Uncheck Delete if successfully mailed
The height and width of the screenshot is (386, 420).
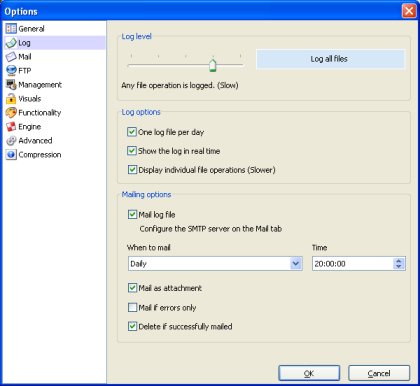pyautogui.click(x=132, y=326)
